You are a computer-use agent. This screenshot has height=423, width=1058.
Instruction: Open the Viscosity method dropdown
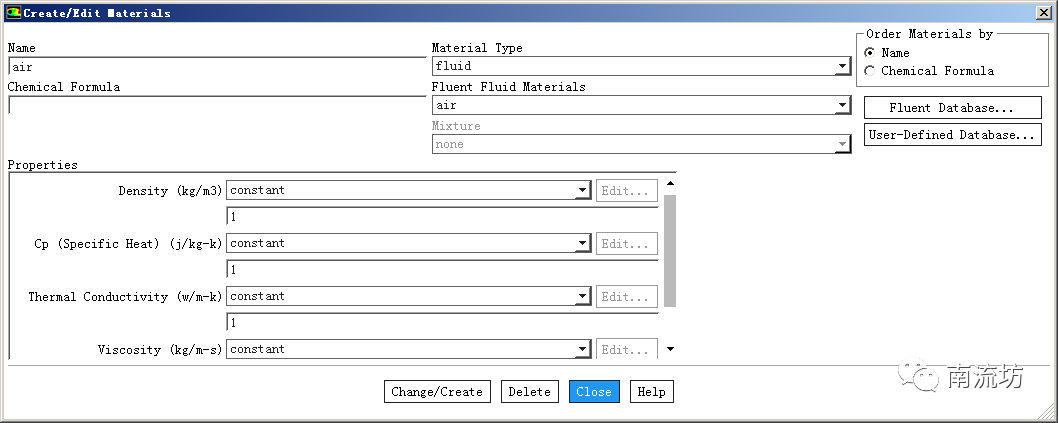click(582, 350)
